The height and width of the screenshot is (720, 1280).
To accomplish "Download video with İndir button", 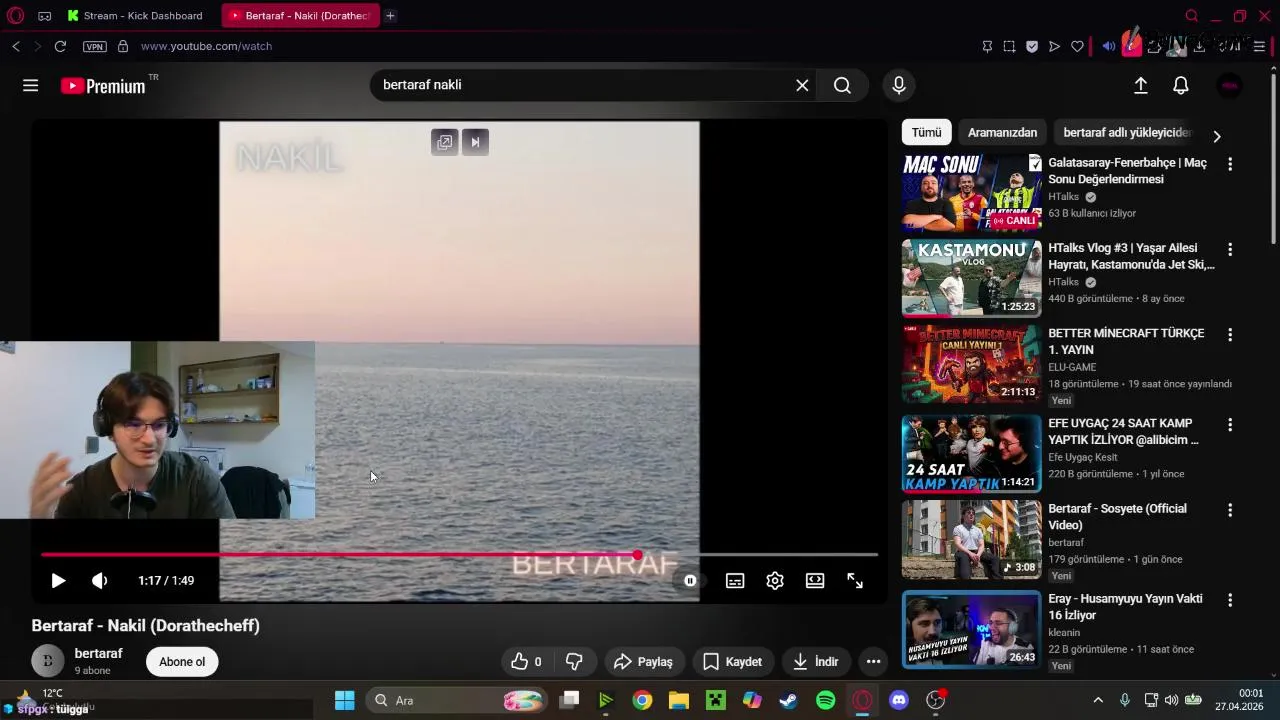I will pyautogui.click(x=816, y=661).
